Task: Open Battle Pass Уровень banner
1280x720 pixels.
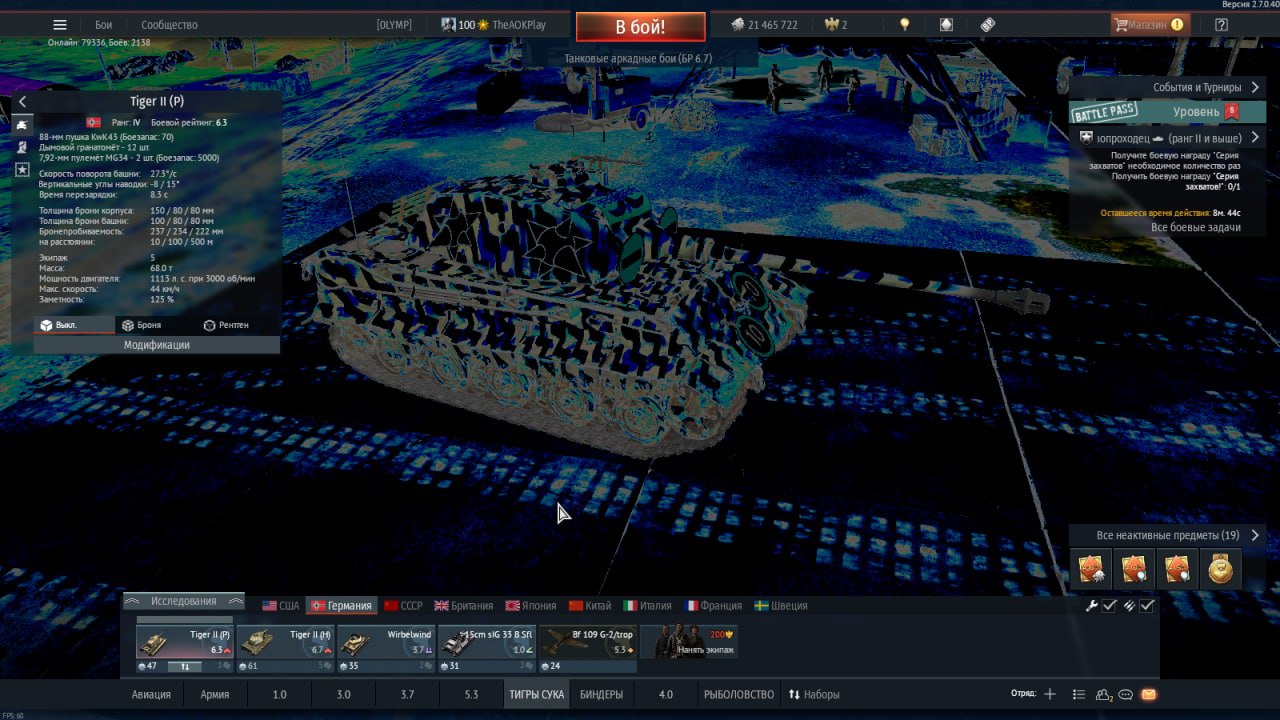Action: [1168, 112]
